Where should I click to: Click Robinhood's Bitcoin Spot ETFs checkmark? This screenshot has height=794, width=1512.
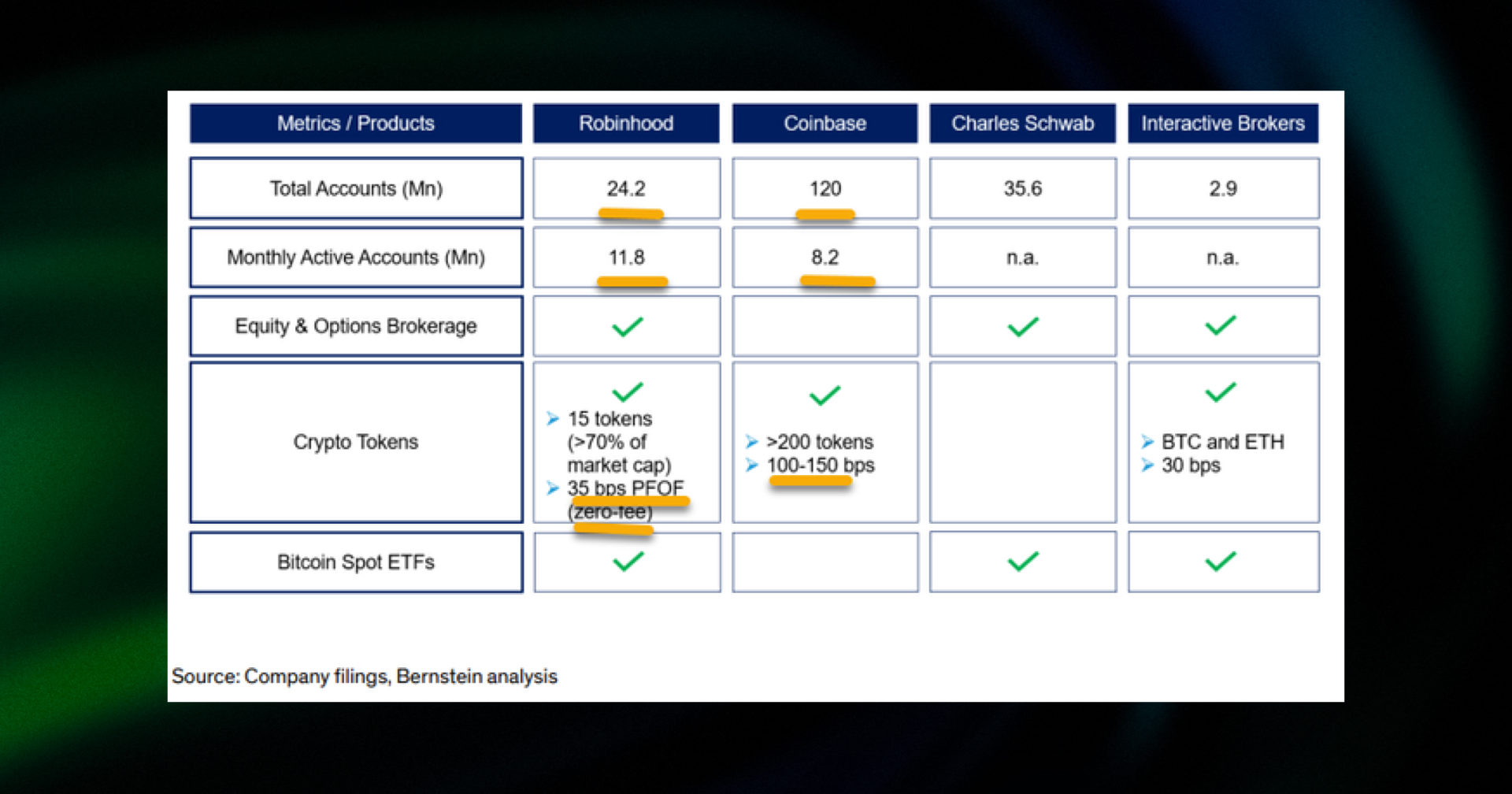[628, 562]
